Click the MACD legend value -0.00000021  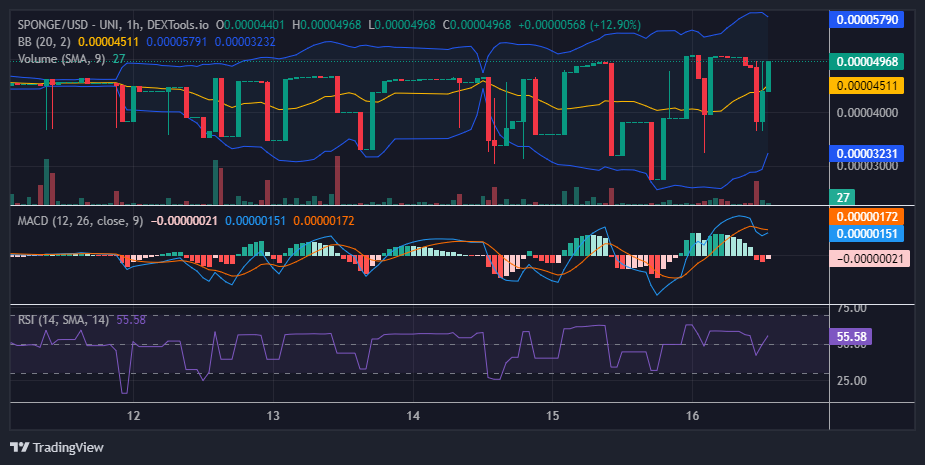[x=184, y=221]
